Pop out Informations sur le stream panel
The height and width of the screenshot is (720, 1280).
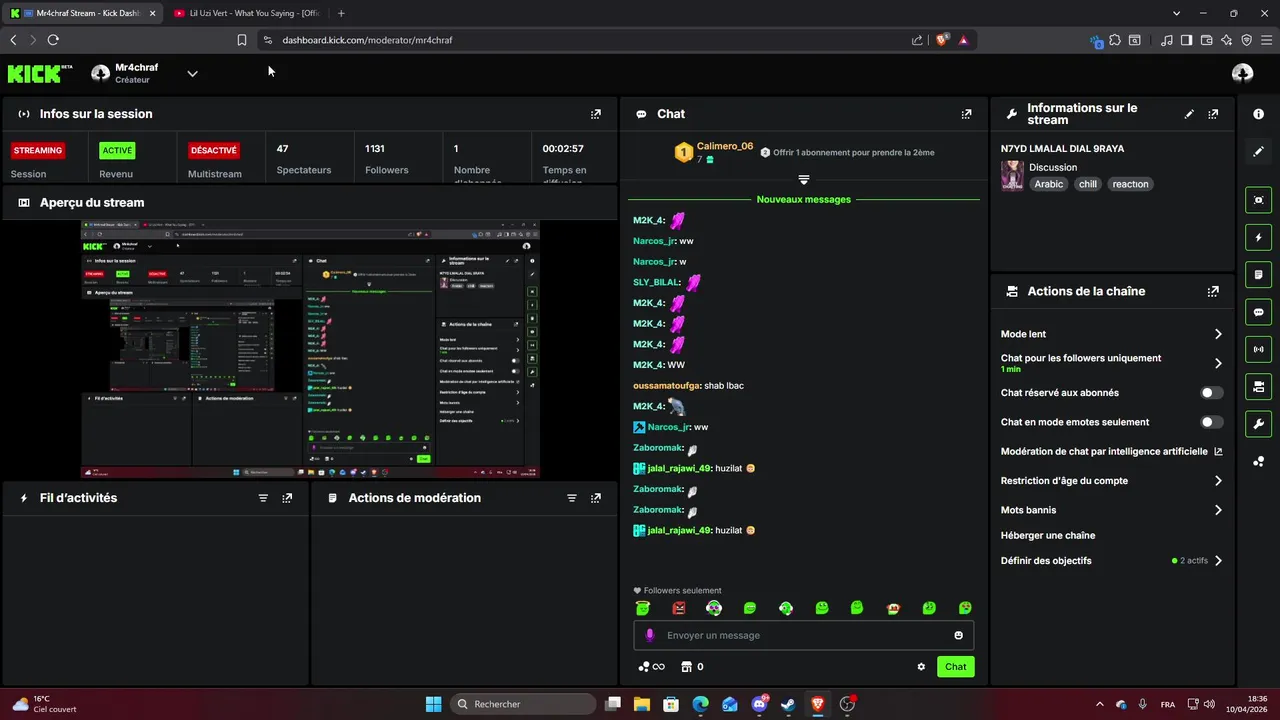[x=1213, y=114]
